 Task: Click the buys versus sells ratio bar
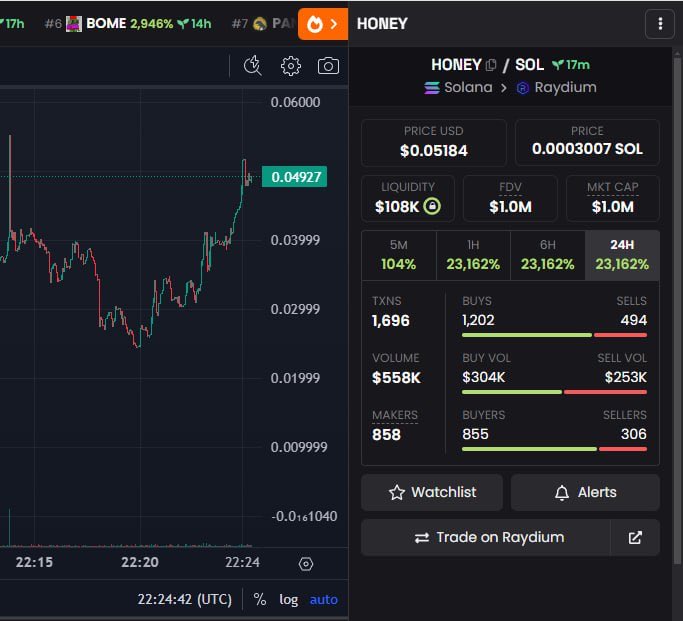click(555, 335)
